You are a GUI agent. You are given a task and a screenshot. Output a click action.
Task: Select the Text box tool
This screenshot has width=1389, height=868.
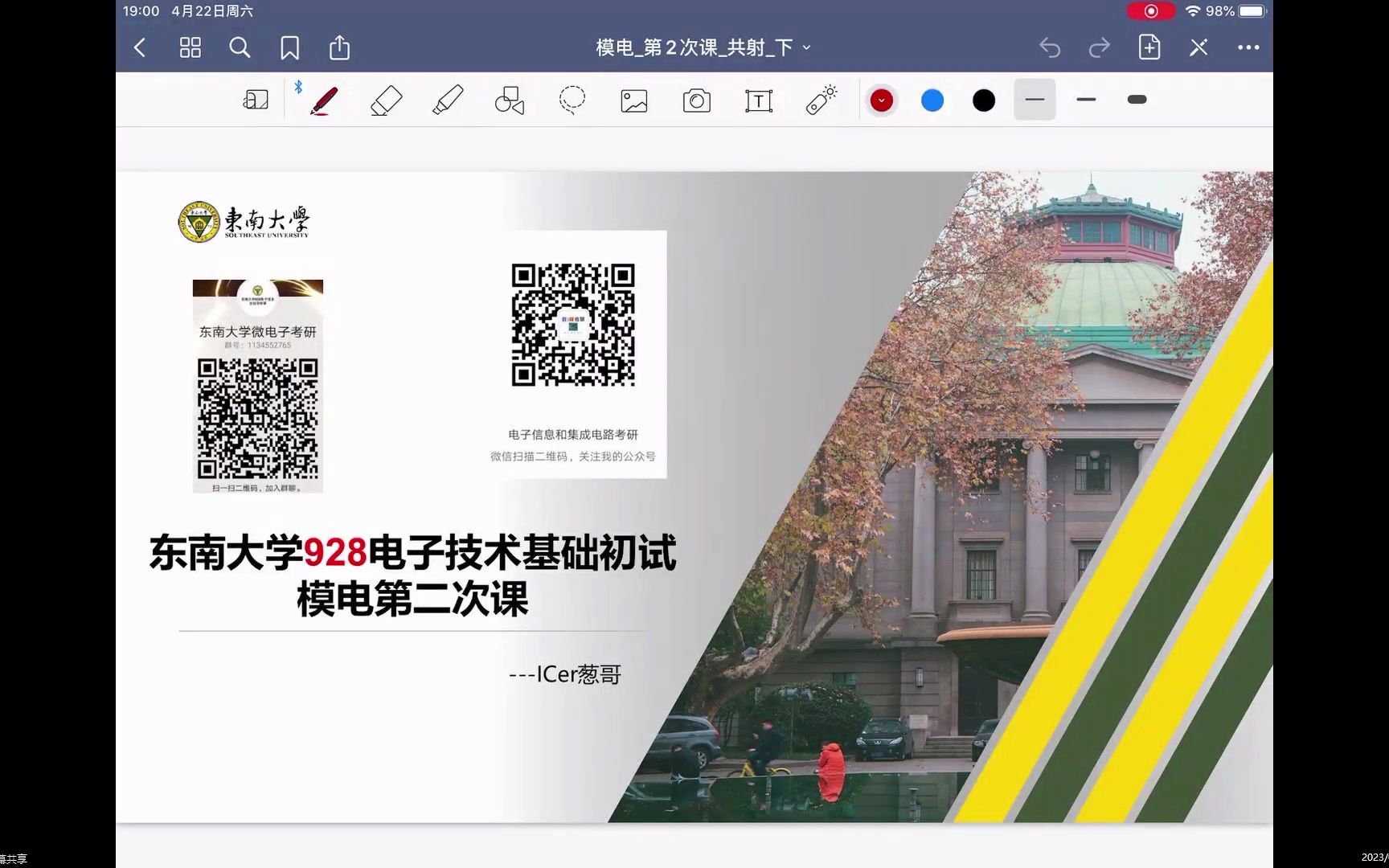tap(758, 100)
